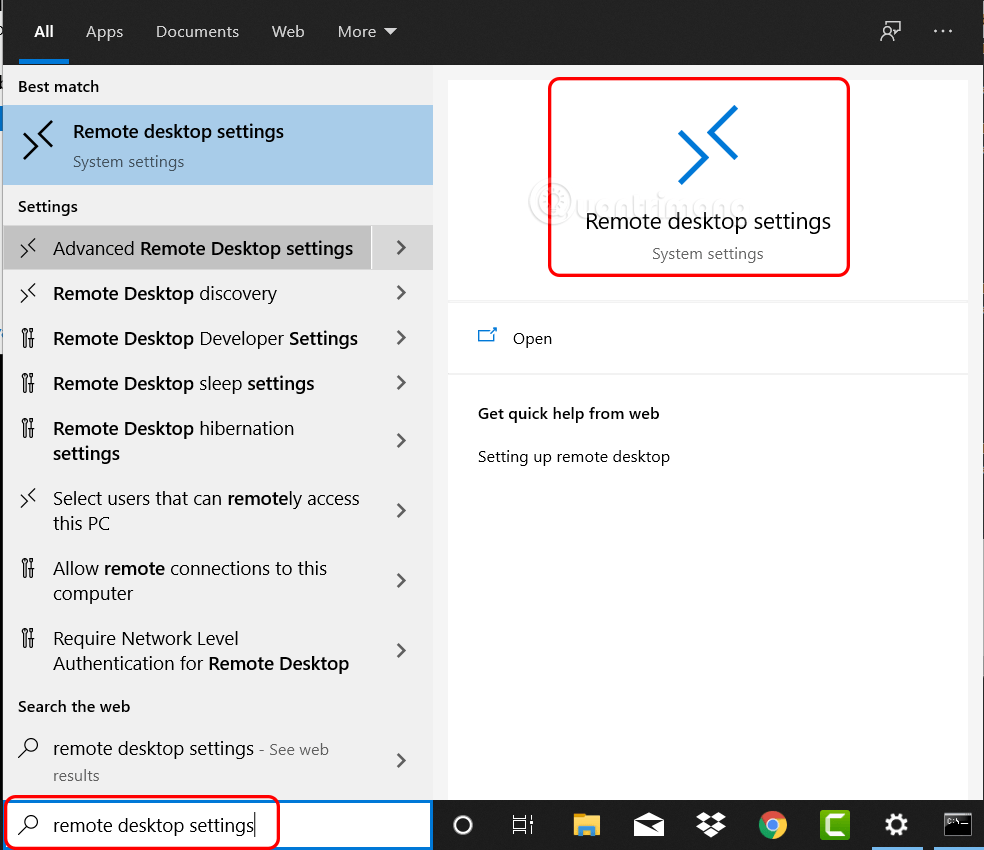
Task: Open the Mail app from the taskbar
Action: click(649, 825)
